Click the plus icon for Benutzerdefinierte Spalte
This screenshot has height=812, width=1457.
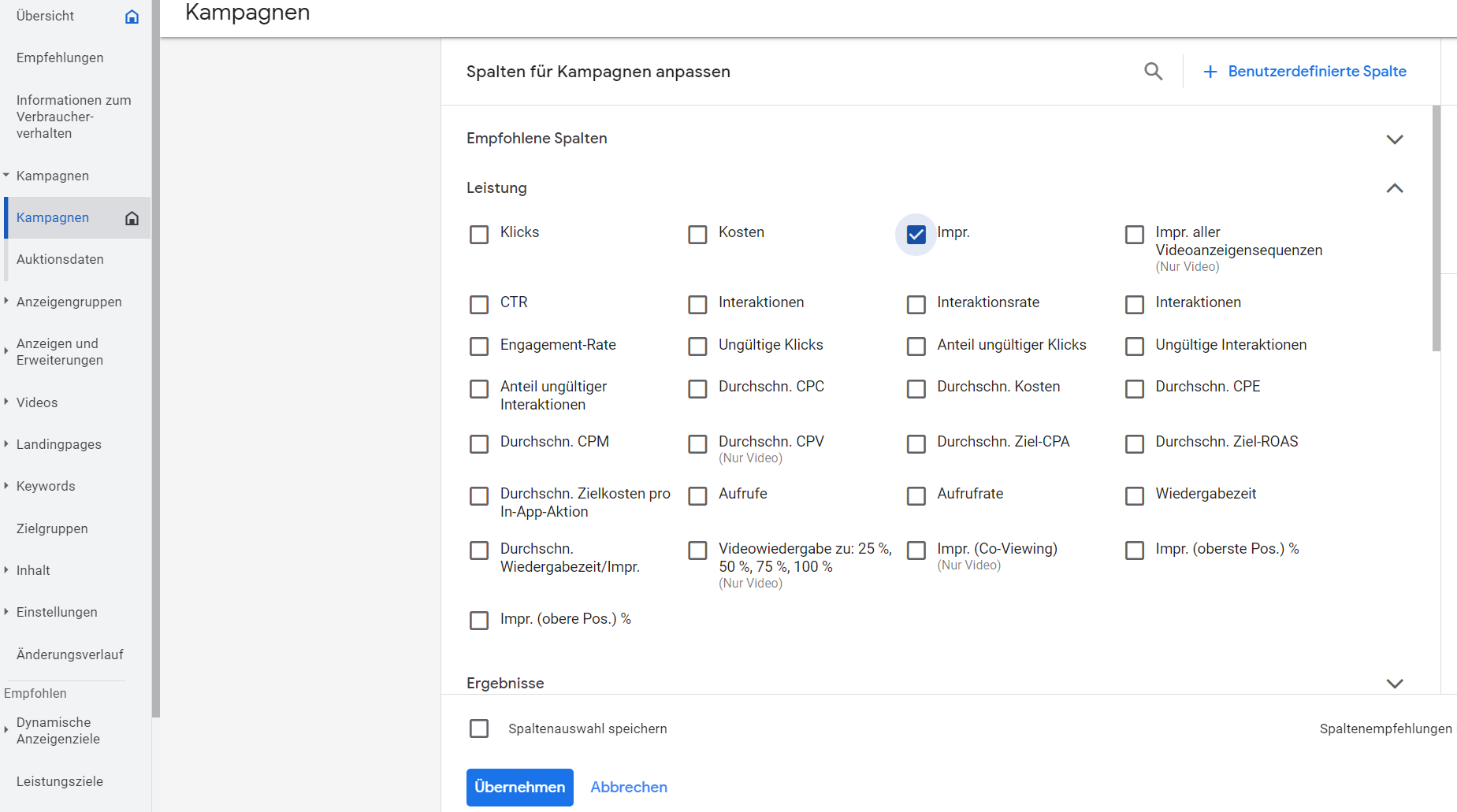tap(1210, 72)
